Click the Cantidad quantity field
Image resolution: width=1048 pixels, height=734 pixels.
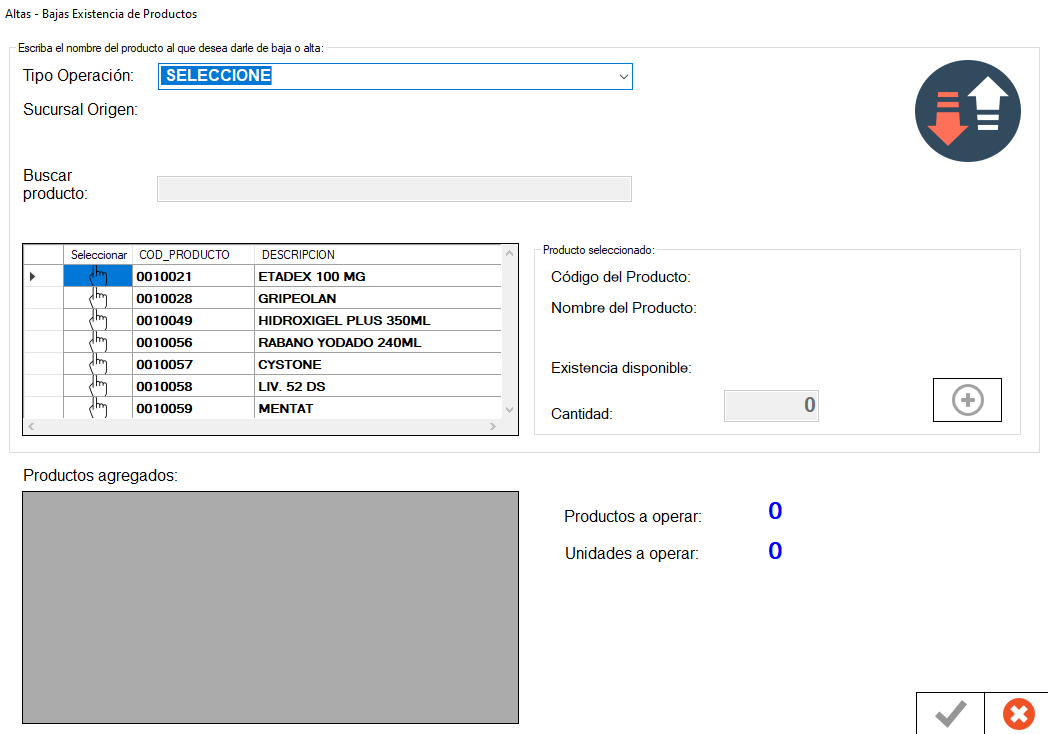click(771, 405)
